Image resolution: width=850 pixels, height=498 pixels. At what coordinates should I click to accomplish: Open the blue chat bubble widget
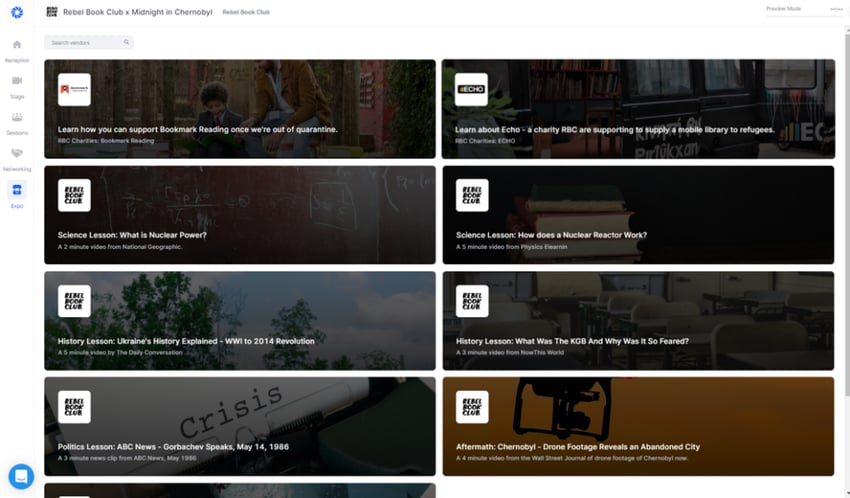click(x=21, y=476)
